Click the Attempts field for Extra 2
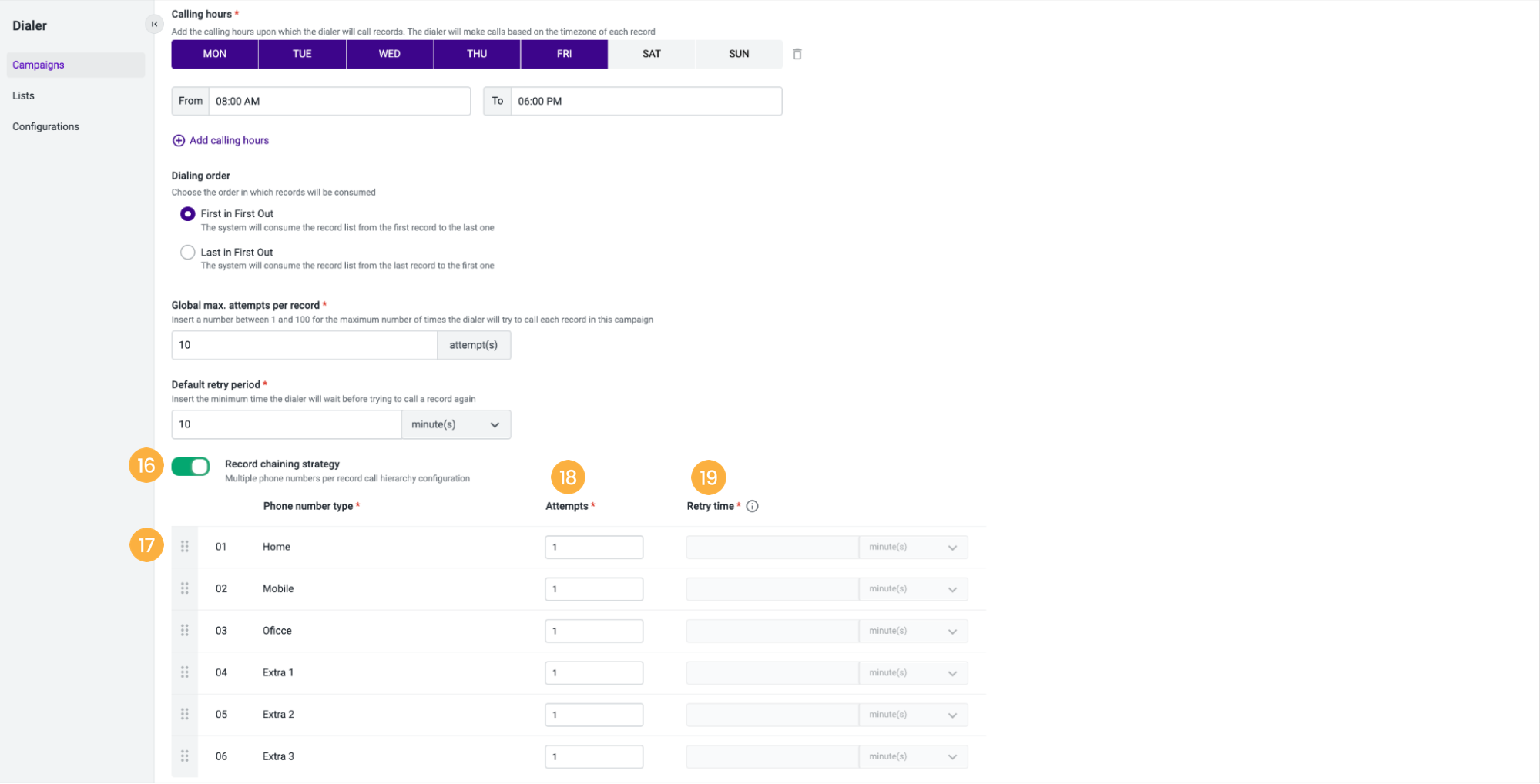This screenshot has width=1540, height=784. tap(594, 715)
